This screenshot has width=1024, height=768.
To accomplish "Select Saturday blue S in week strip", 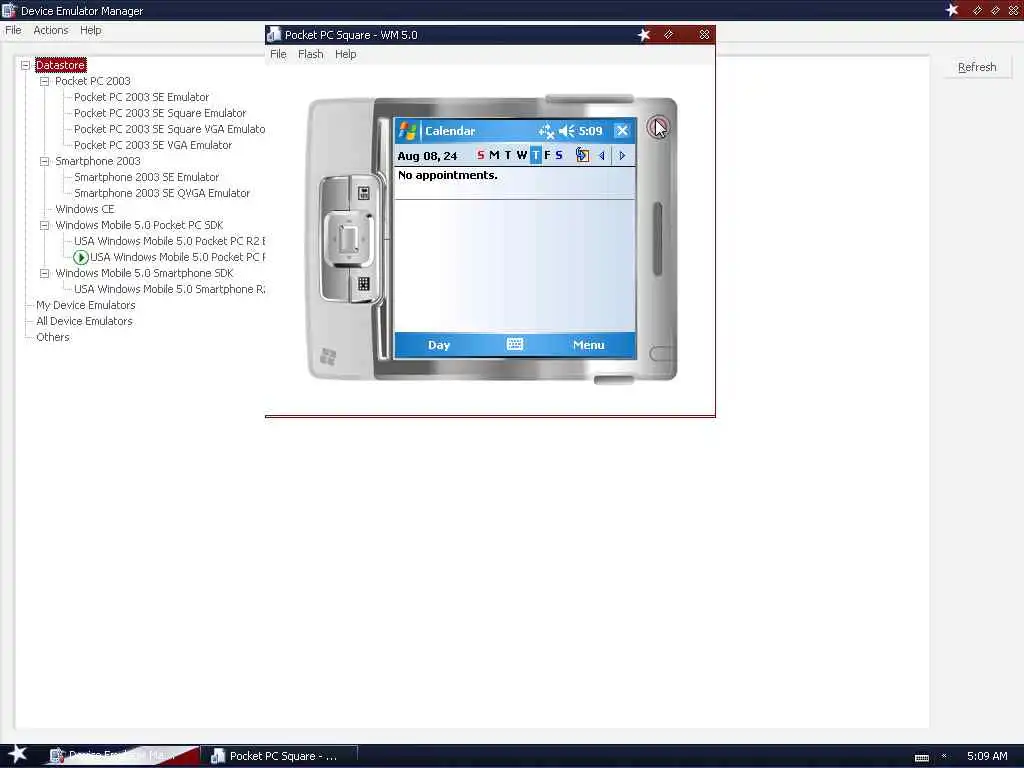I will tap(559, 155).
